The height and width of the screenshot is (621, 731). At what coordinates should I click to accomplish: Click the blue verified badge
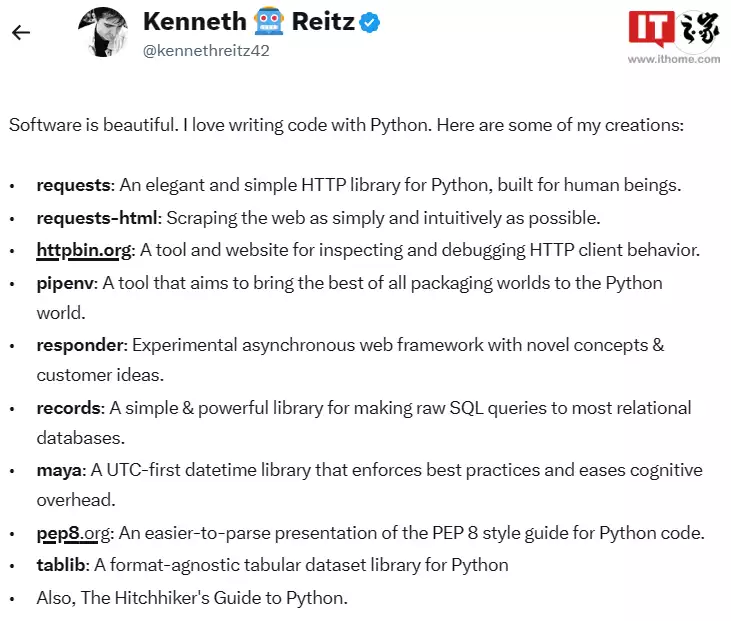coord(370,22)
